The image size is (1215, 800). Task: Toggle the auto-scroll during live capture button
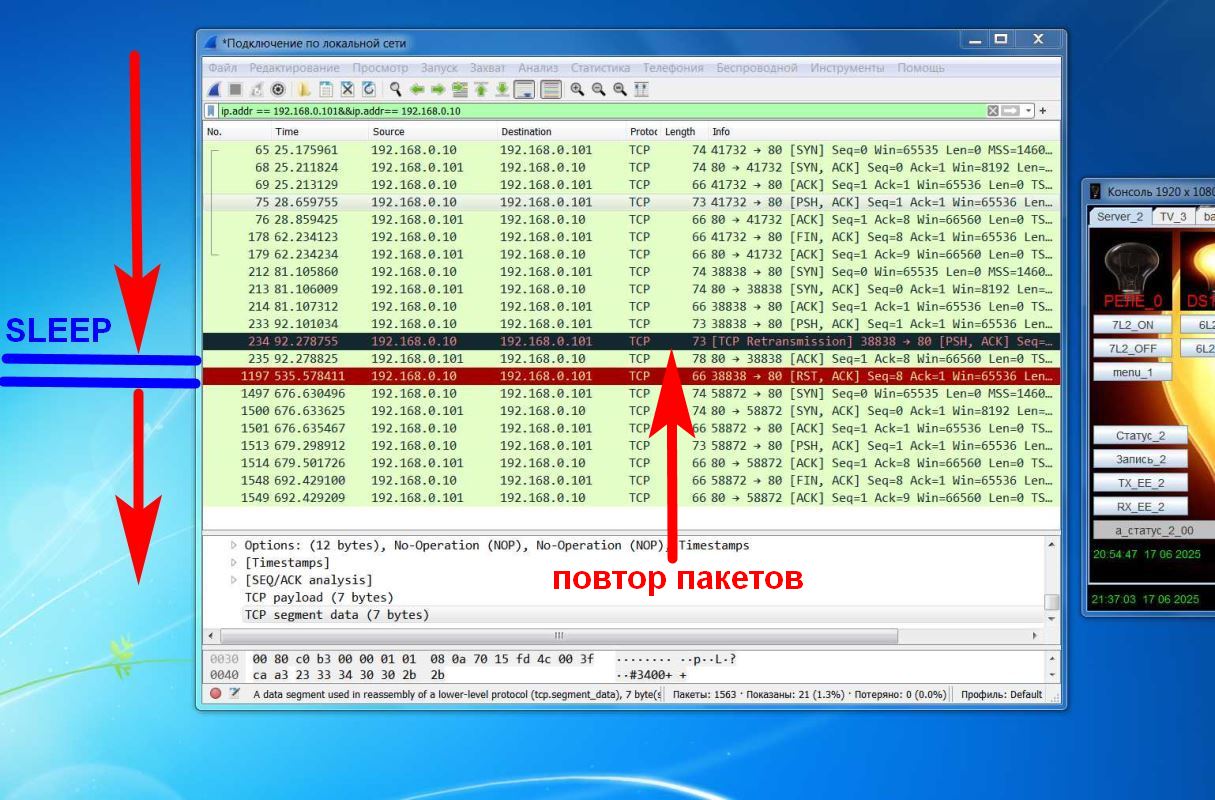point(524,89)
